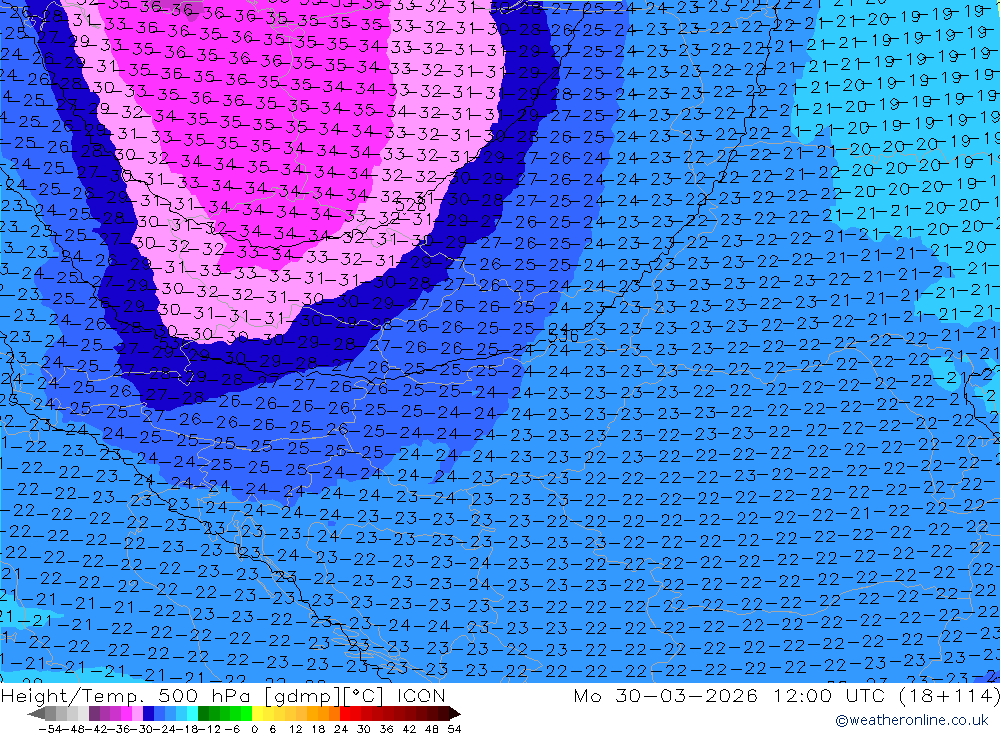Click the '(18+114)' forecast run text

(x=949, y=695)
